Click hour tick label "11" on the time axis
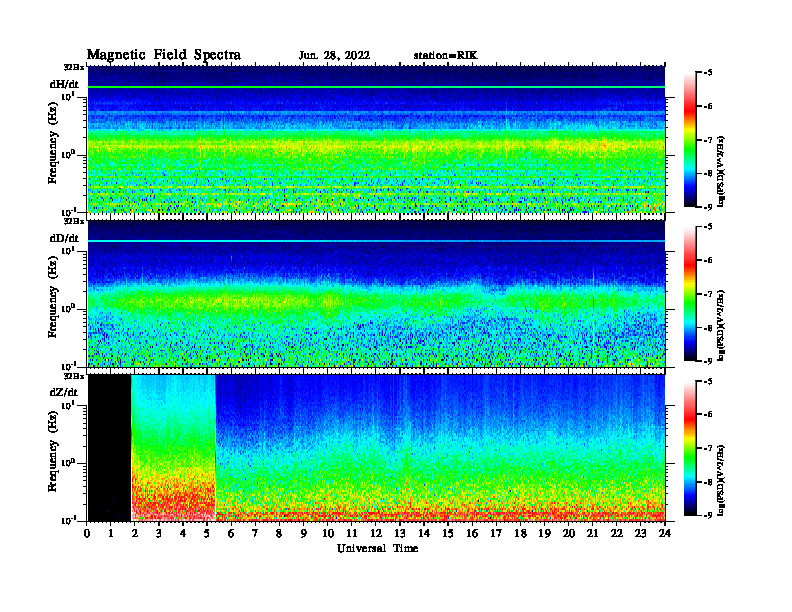Image resolution: width=792 pixels, height=612 pixels. (352, 534)
